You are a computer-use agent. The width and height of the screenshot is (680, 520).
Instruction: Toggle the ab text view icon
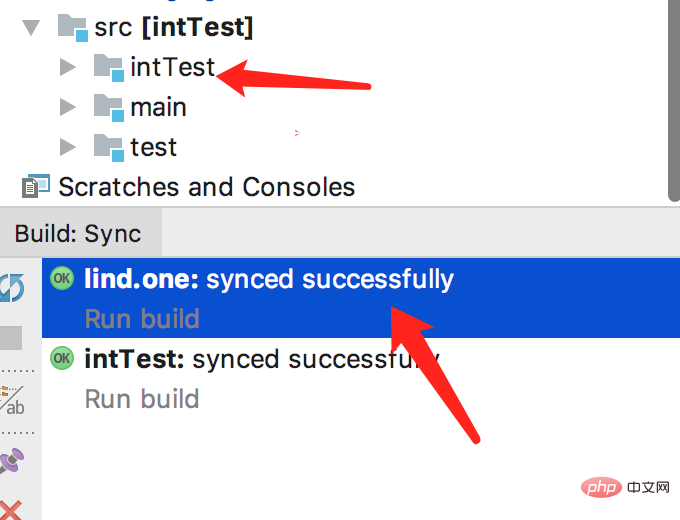(x=12, y=401)
